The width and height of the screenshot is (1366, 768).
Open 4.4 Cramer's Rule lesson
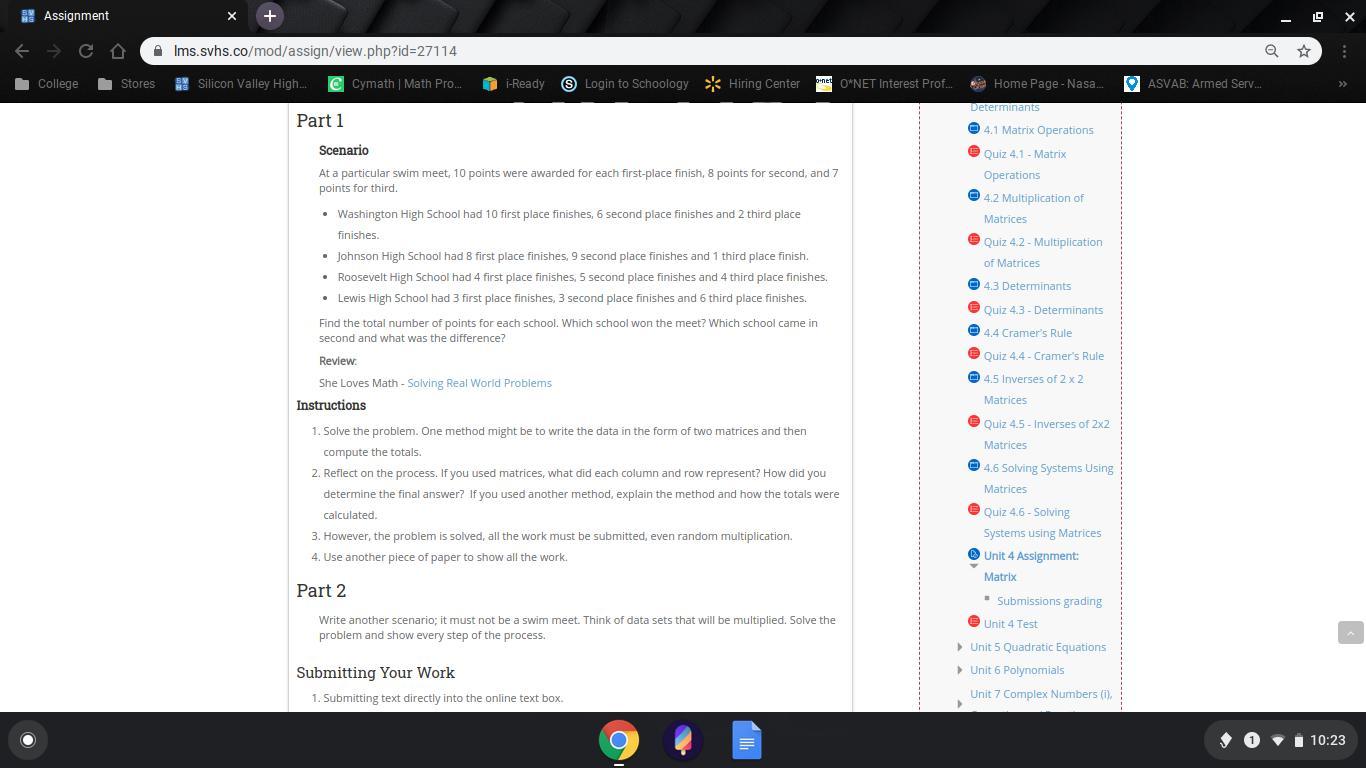tap(1027, 333)
